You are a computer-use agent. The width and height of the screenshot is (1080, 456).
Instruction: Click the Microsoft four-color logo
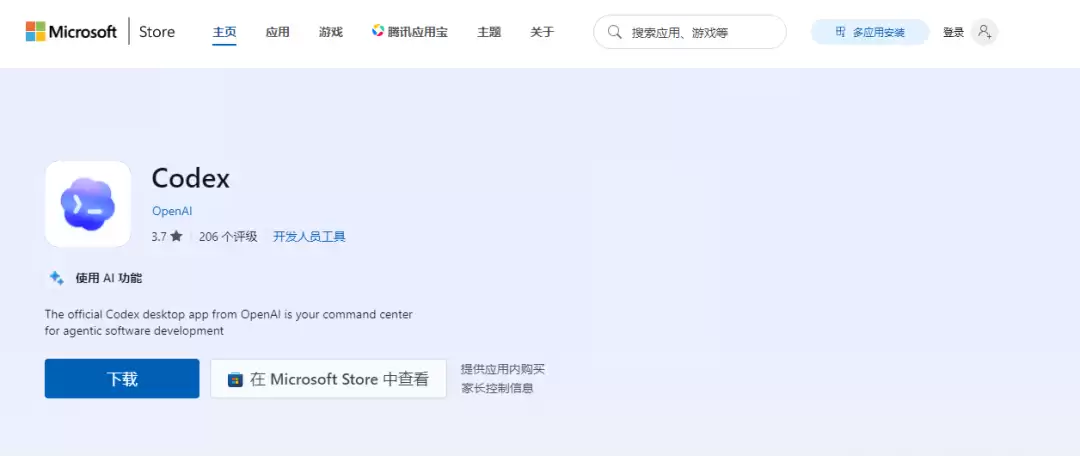(35, 32)
